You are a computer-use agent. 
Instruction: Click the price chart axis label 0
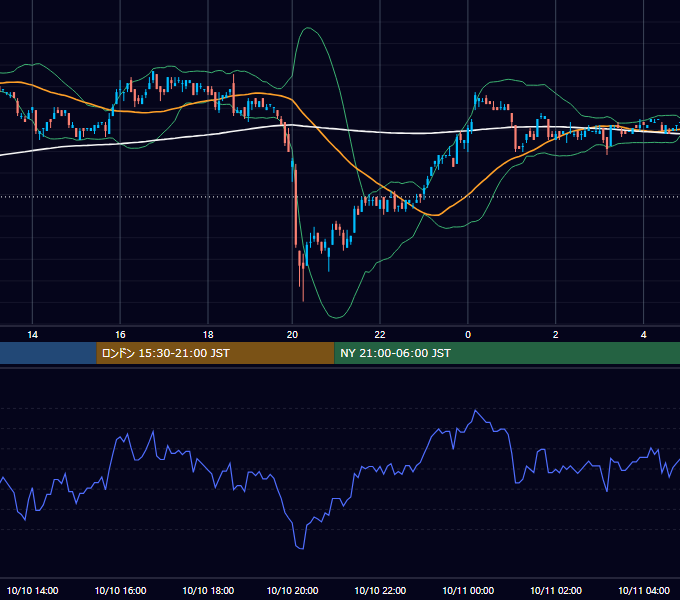tap(468, 335)
